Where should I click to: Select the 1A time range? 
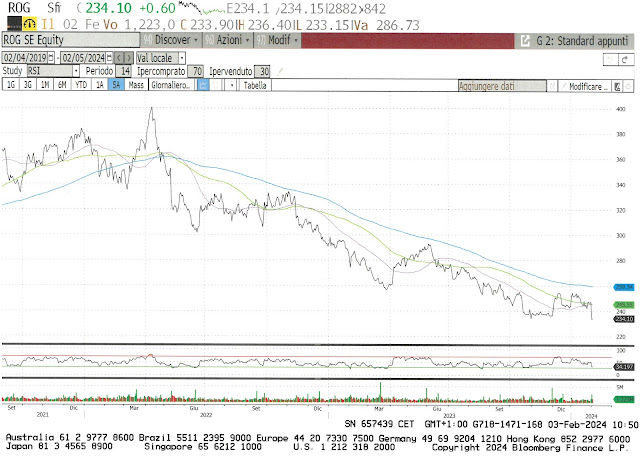click(100, 85)
